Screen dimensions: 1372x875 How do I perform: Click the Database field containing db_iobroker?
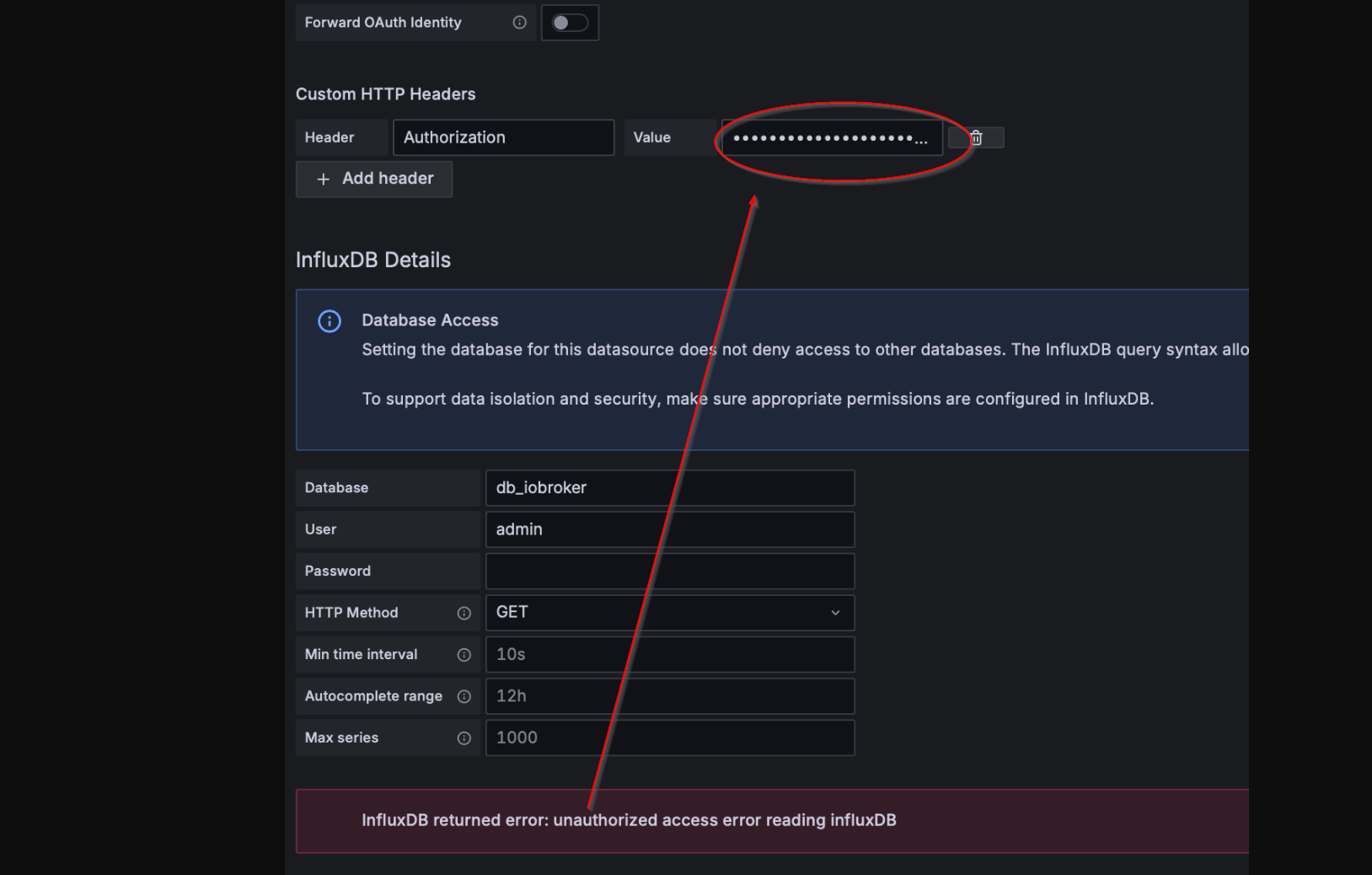(670, 488)
